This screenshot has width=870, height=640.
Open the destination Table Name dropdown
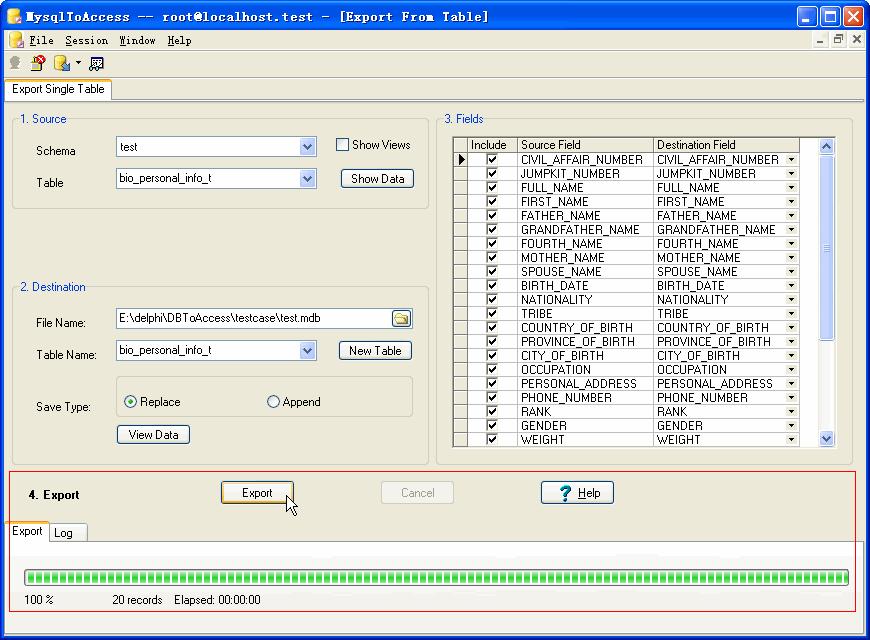pyautogui.click(x=307, y=351)
